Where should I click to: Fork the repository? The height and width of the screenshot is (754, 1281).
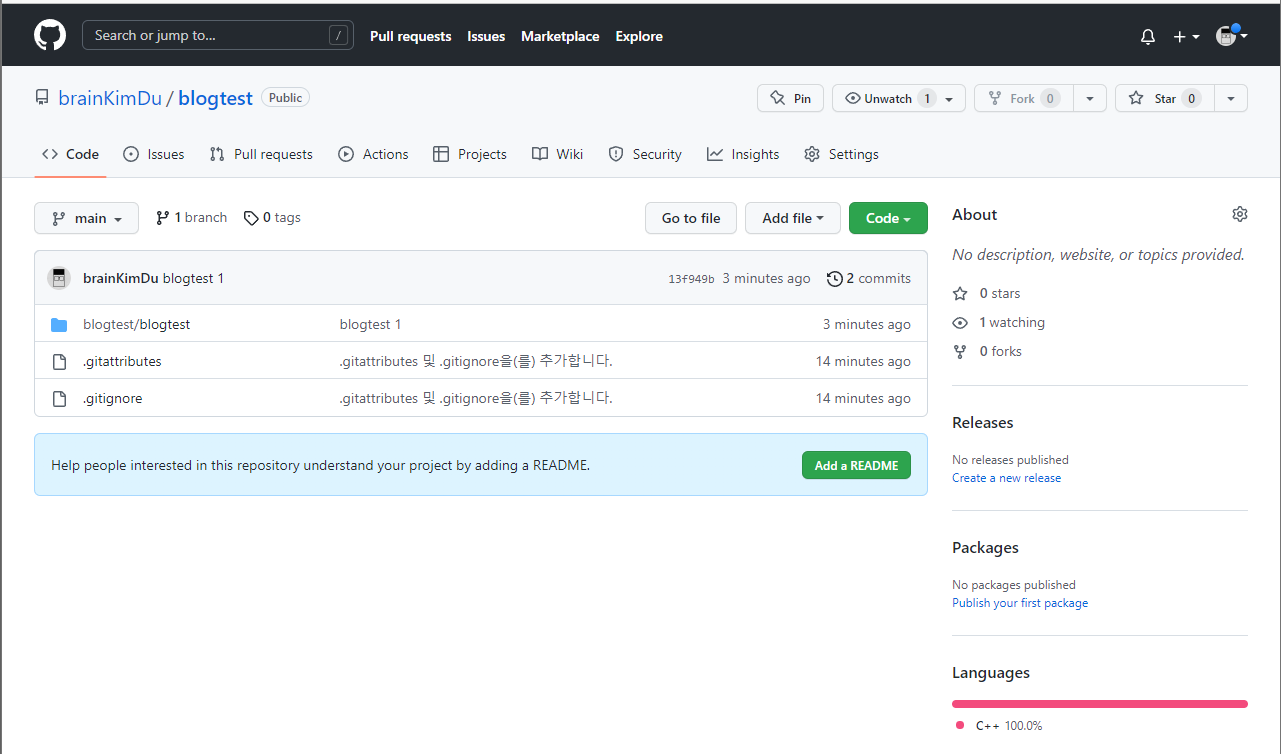[1024, 98]
